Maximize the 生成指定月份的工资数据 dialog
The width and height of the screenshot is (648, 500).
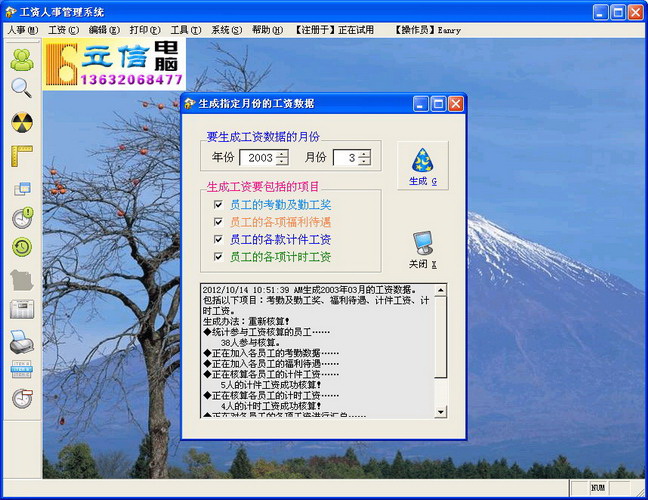click(438, 104)
